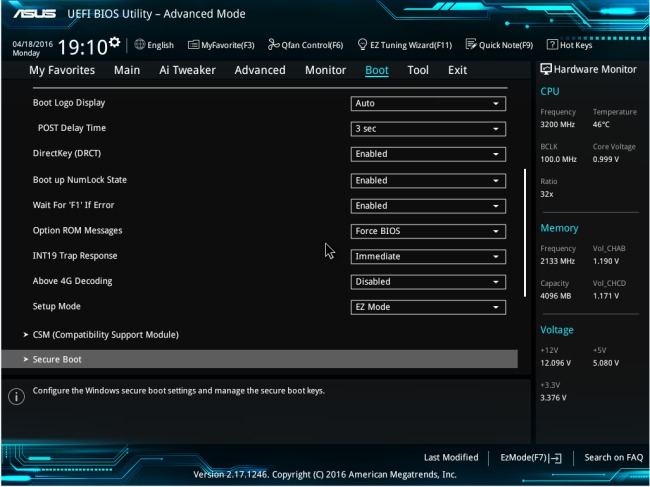Click Core Voltage value 0.999 V

(606, 159)
